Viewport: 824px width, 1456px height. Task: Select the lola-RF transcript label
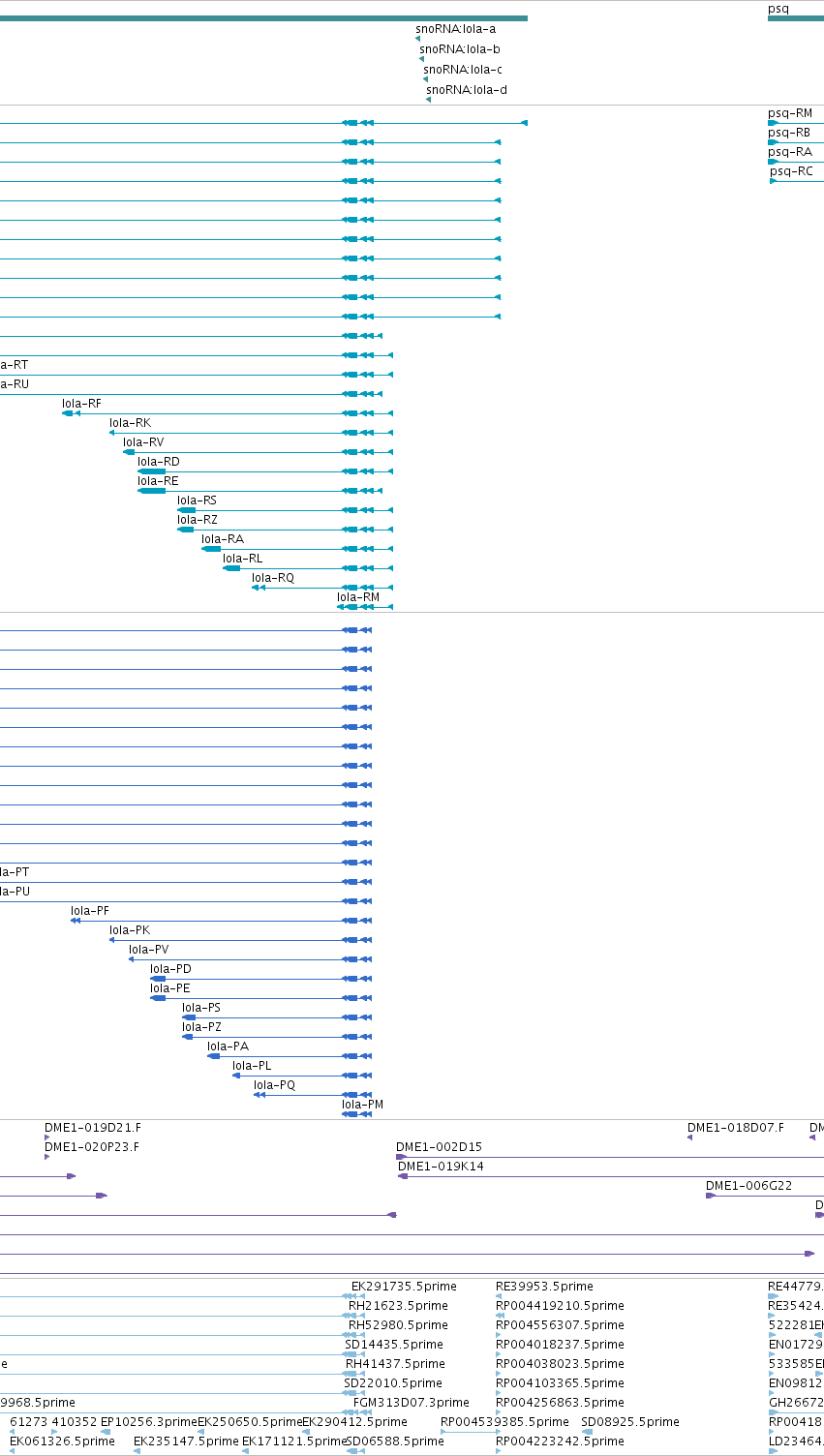pos(81,404)
